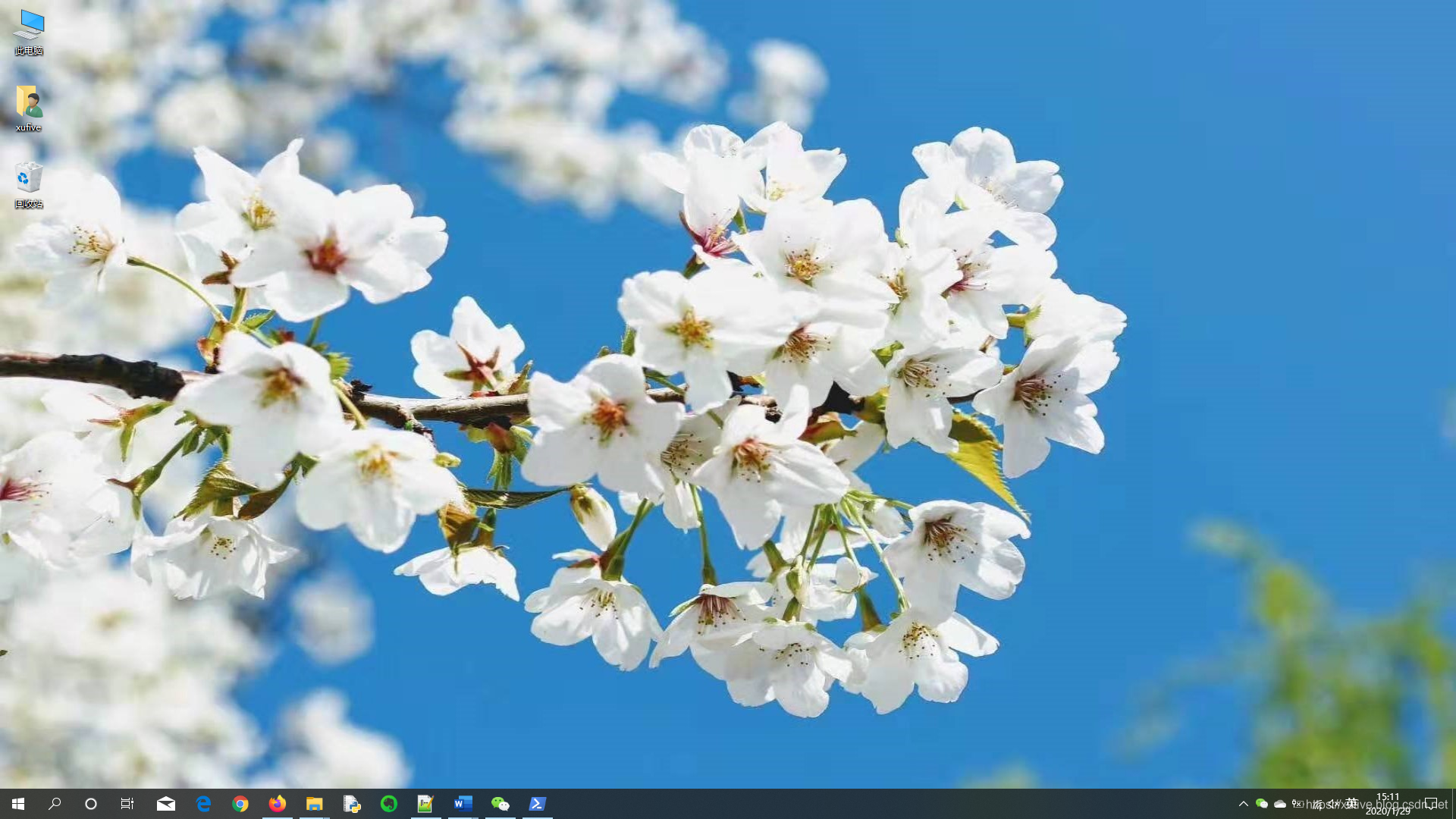Click the taskbar search magnifier
1456x819 pixels.
[55, 804]
